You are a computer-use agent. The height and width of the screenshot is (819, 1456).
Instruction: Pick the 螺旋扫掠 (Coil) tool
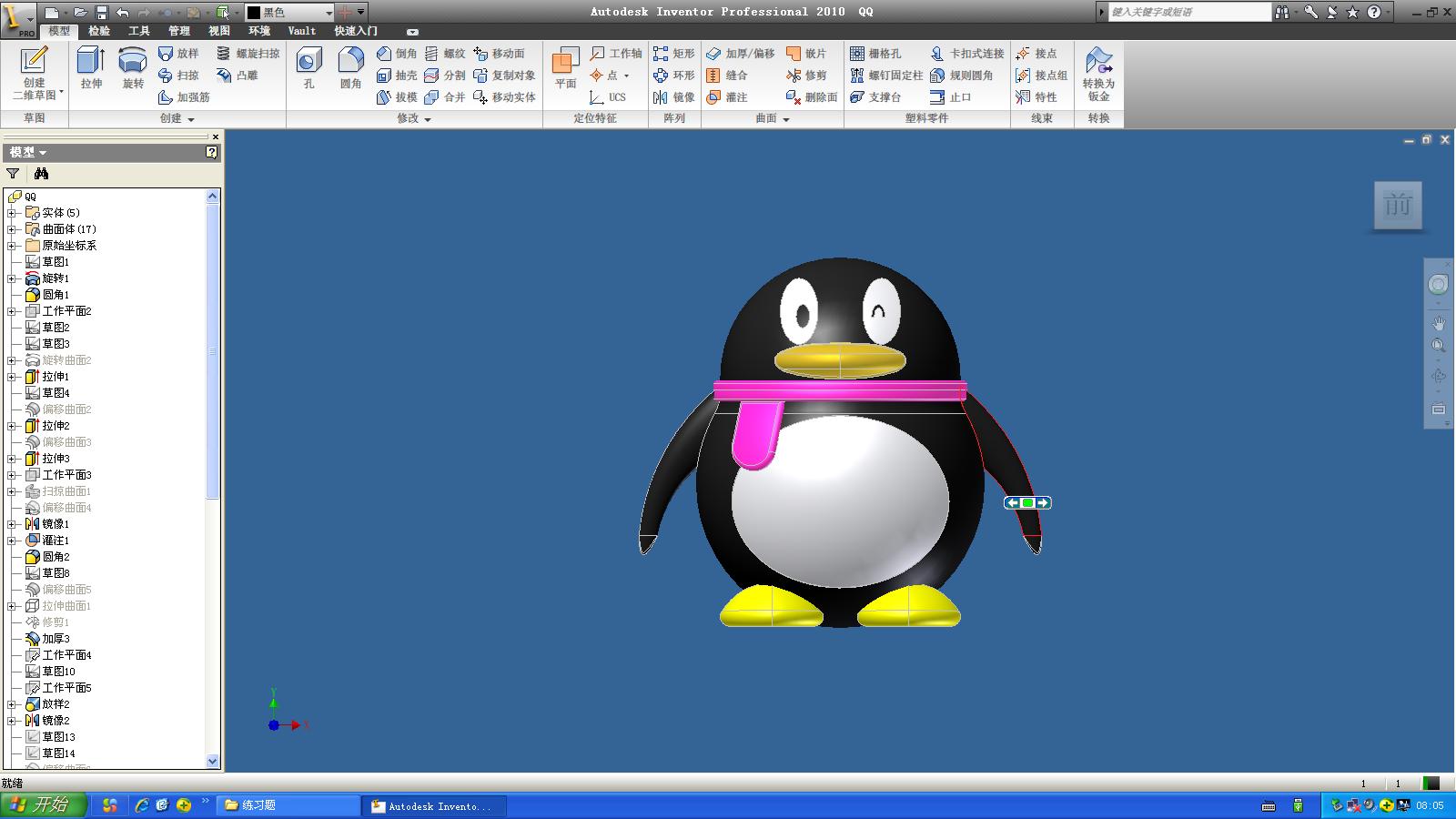pyautogui.click(x=248, y=54)
